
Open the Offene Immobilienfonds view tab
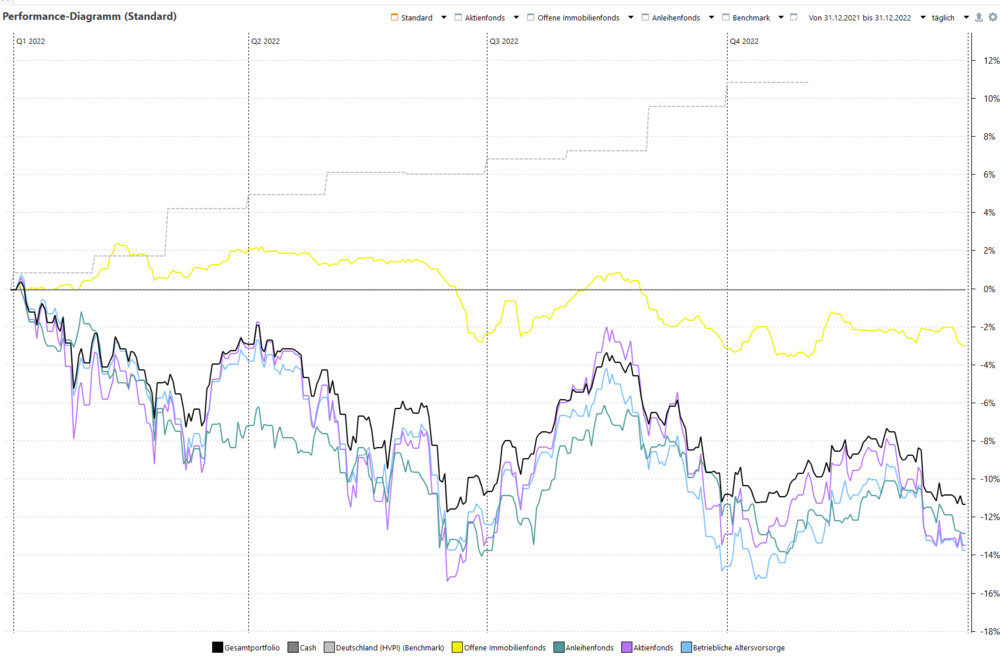(573, 18)
